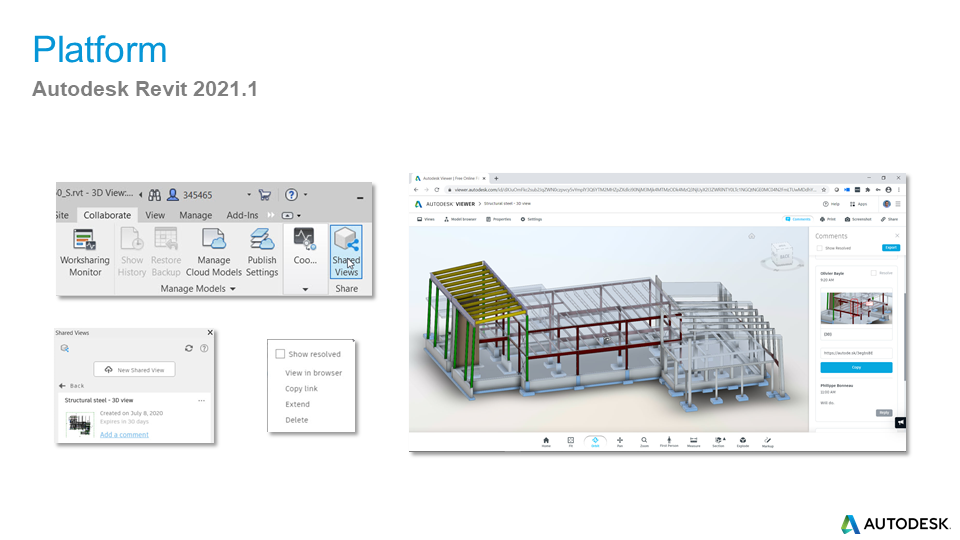Toggle Show Resolved in Comments panel
The width and height of the screenshot is (960, 540).
pos(819,248)
